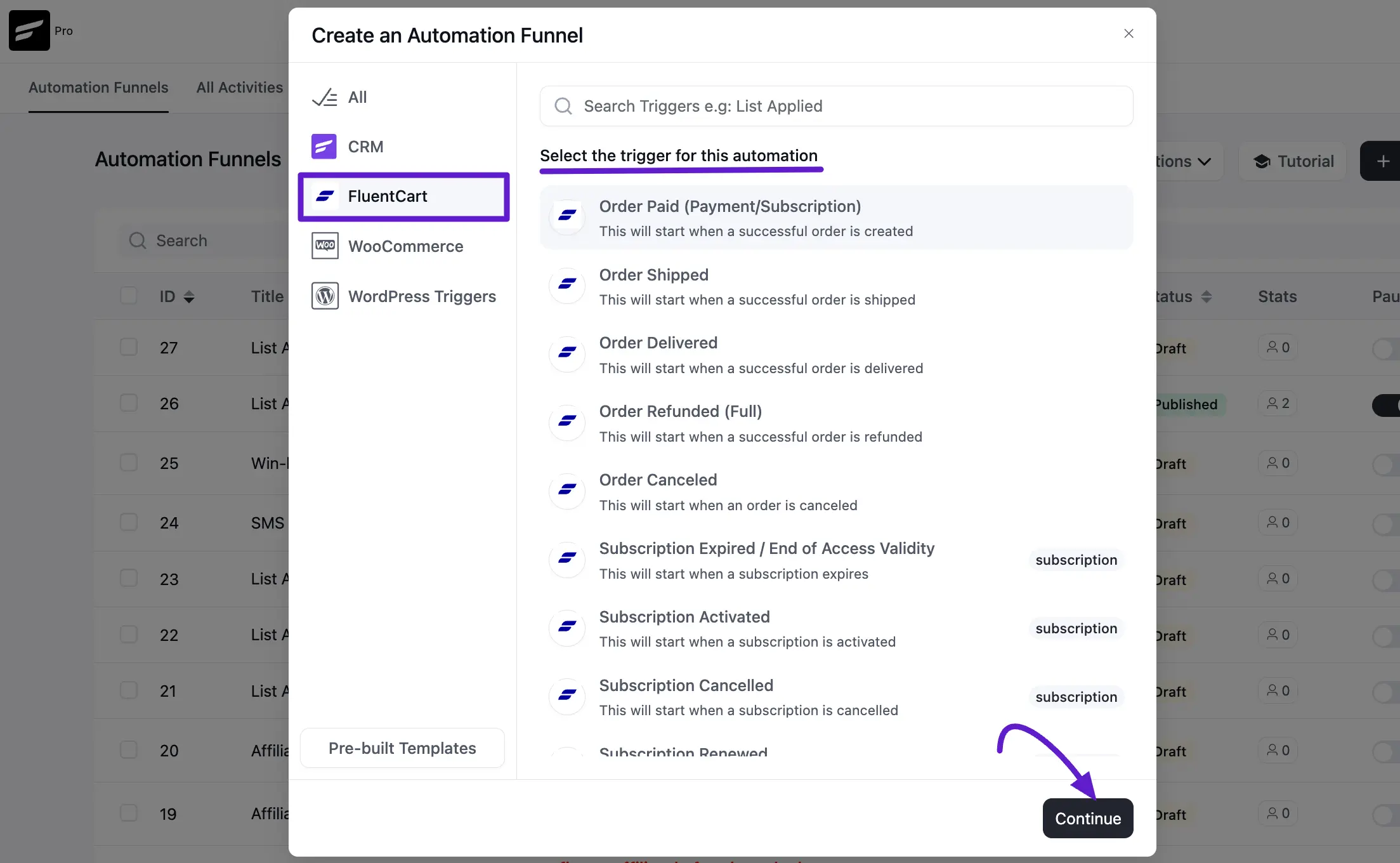Screen dimensions: 1400x863
Task: Select the checkbox for funnel 26
Action: [x=129, y=403]
